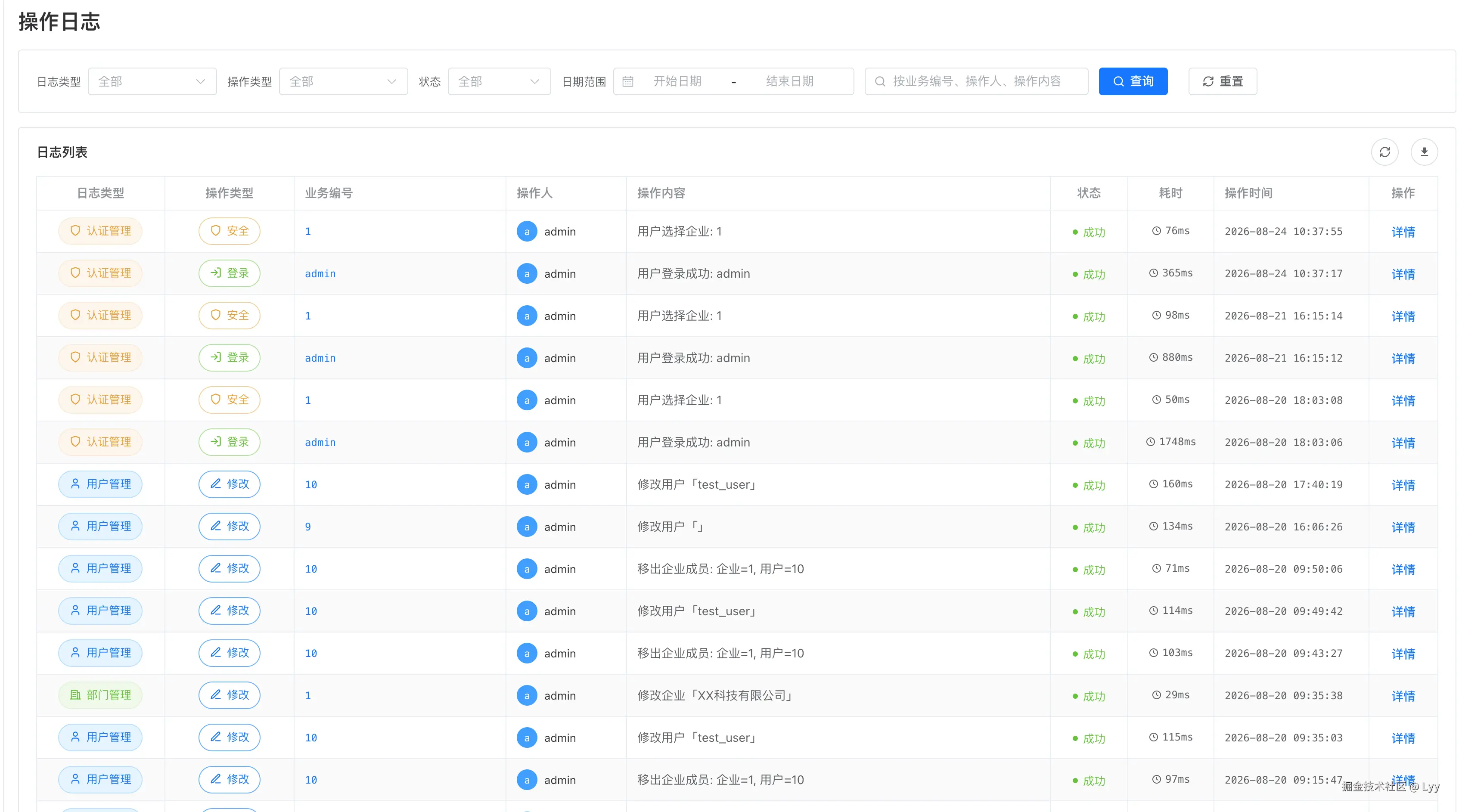Click the 重置 reset button

point(1222,81)
